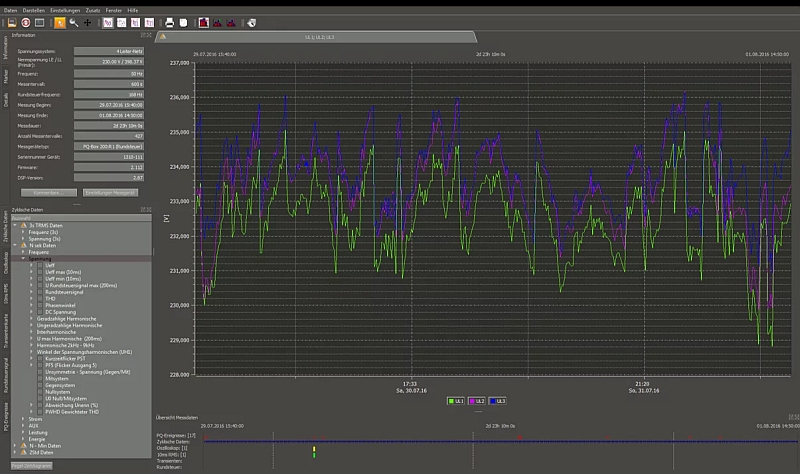Open the Daten menu
Viewport: 800px width, 474px height.
10,10
